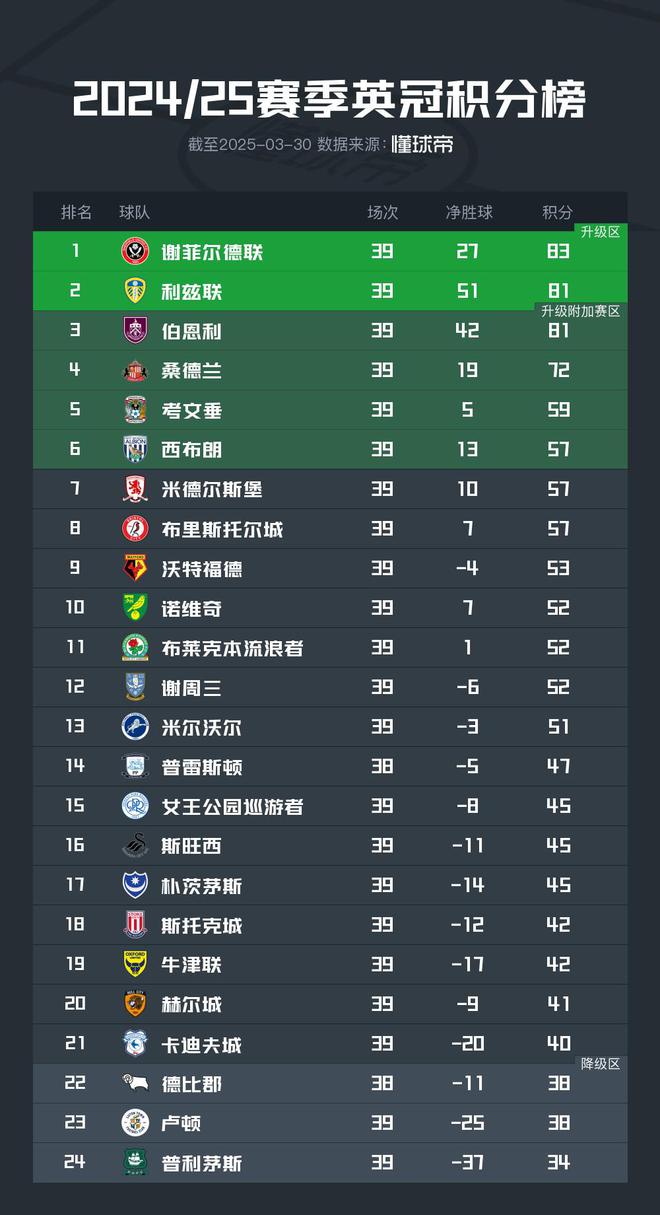
Task: Click the Swansea City swan crest
Action: point(135,846)
